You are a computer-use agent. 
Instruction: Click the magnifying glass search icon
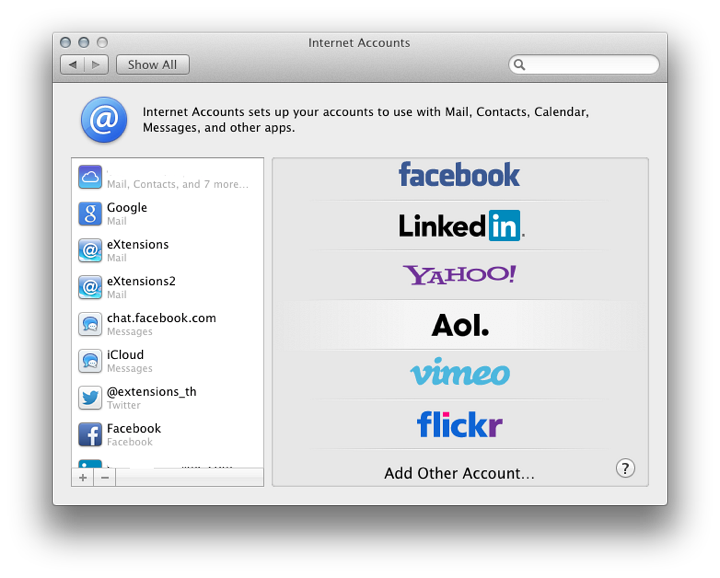pos(519,64)
